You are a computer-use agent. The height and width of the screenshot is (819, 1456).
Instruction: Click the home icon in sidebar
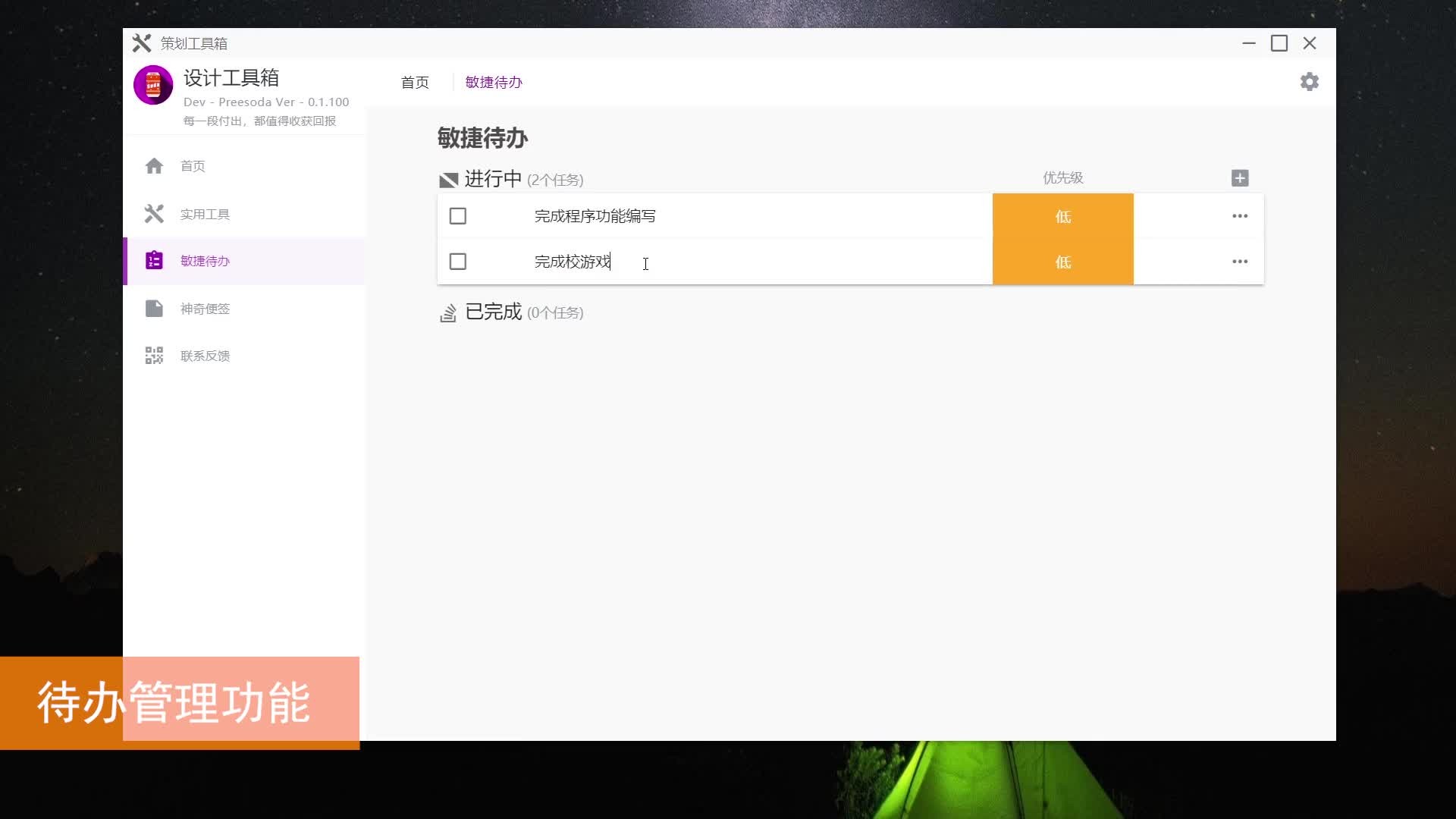[154, 166]
